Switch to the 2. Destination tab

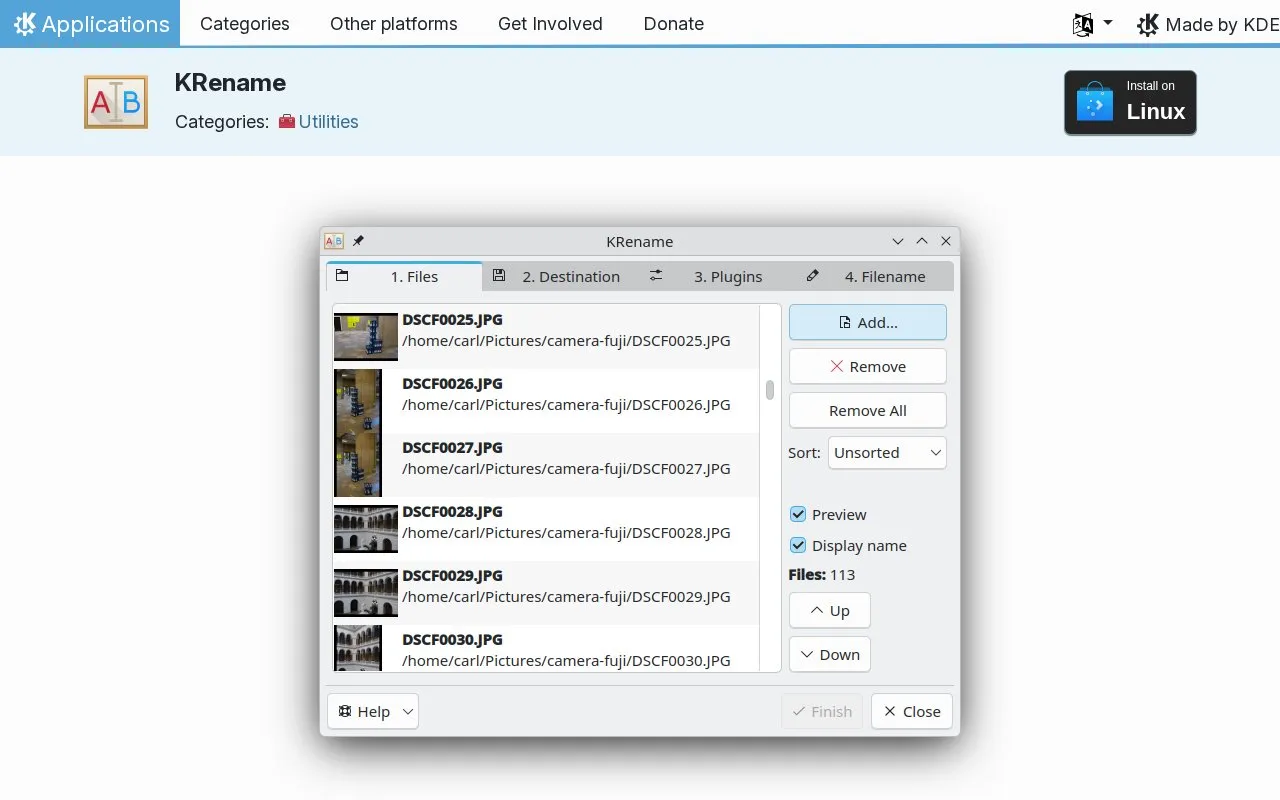point(560,277)
